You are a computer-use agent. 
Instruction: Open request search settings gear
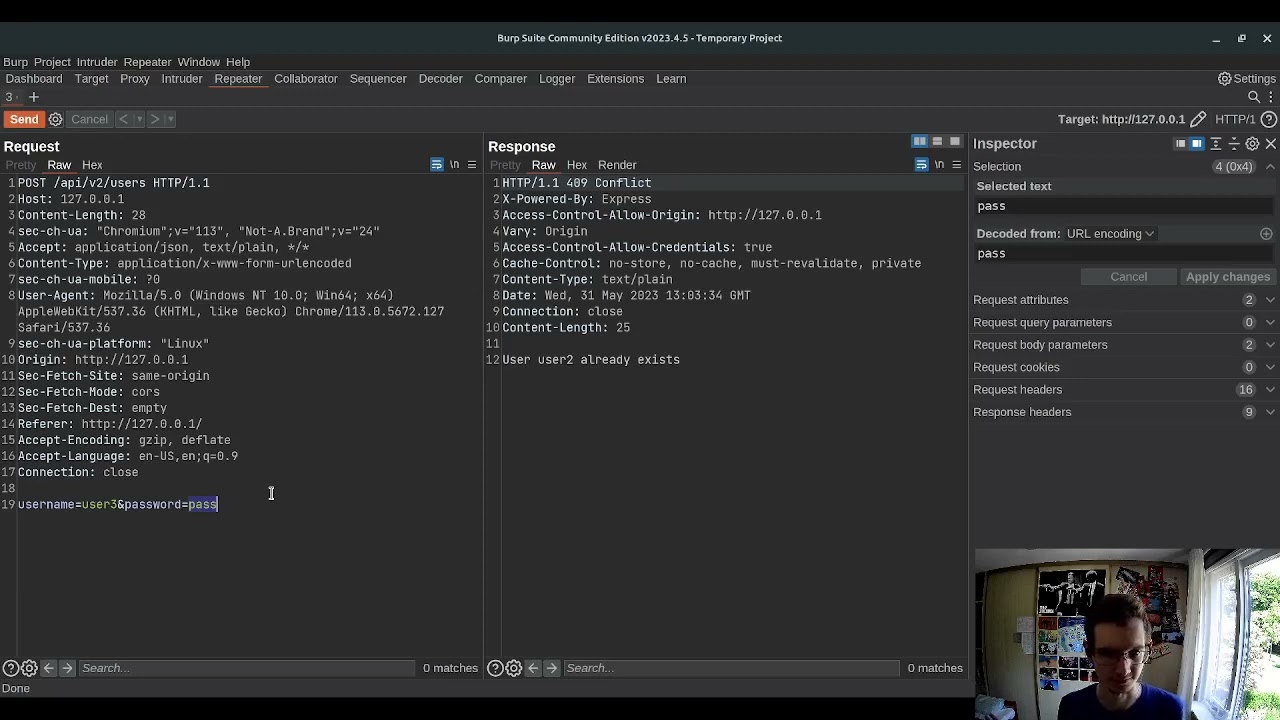[29, 668]
